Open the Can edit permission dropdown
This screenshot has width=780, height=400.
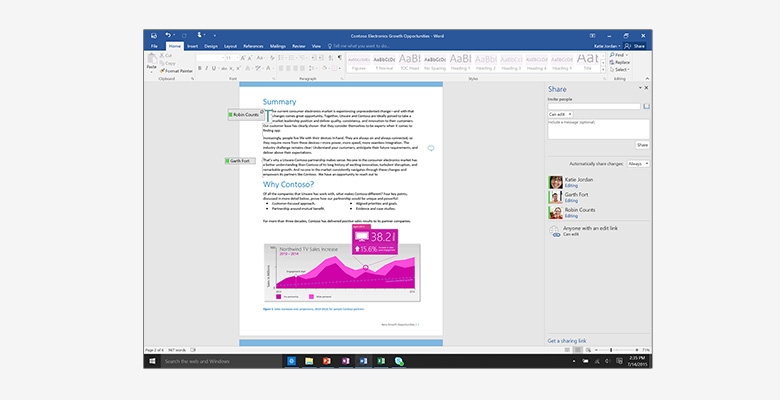coord(560,114)
